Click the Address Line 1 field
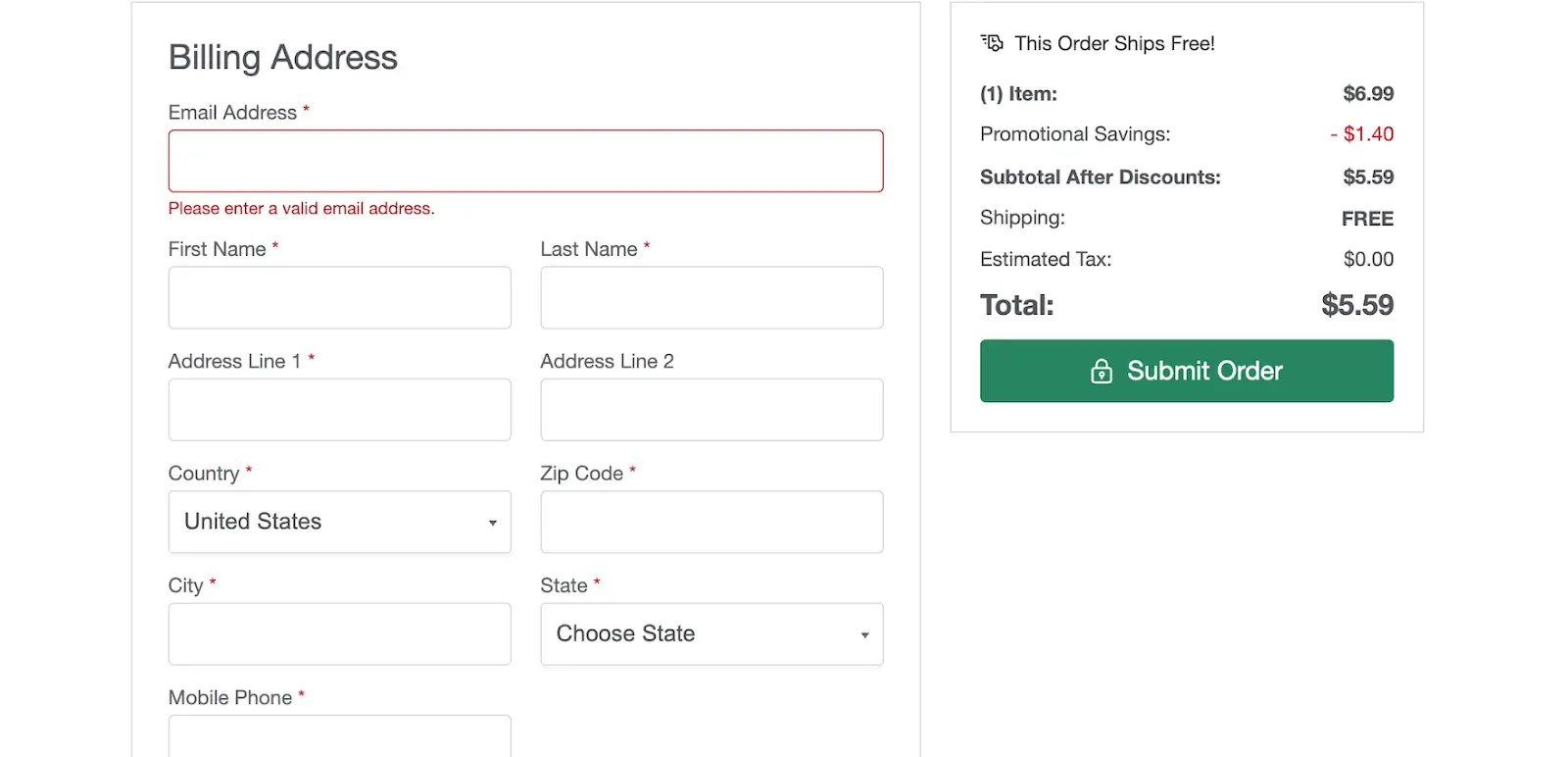Screen dimensions: 1568x757 339,410
